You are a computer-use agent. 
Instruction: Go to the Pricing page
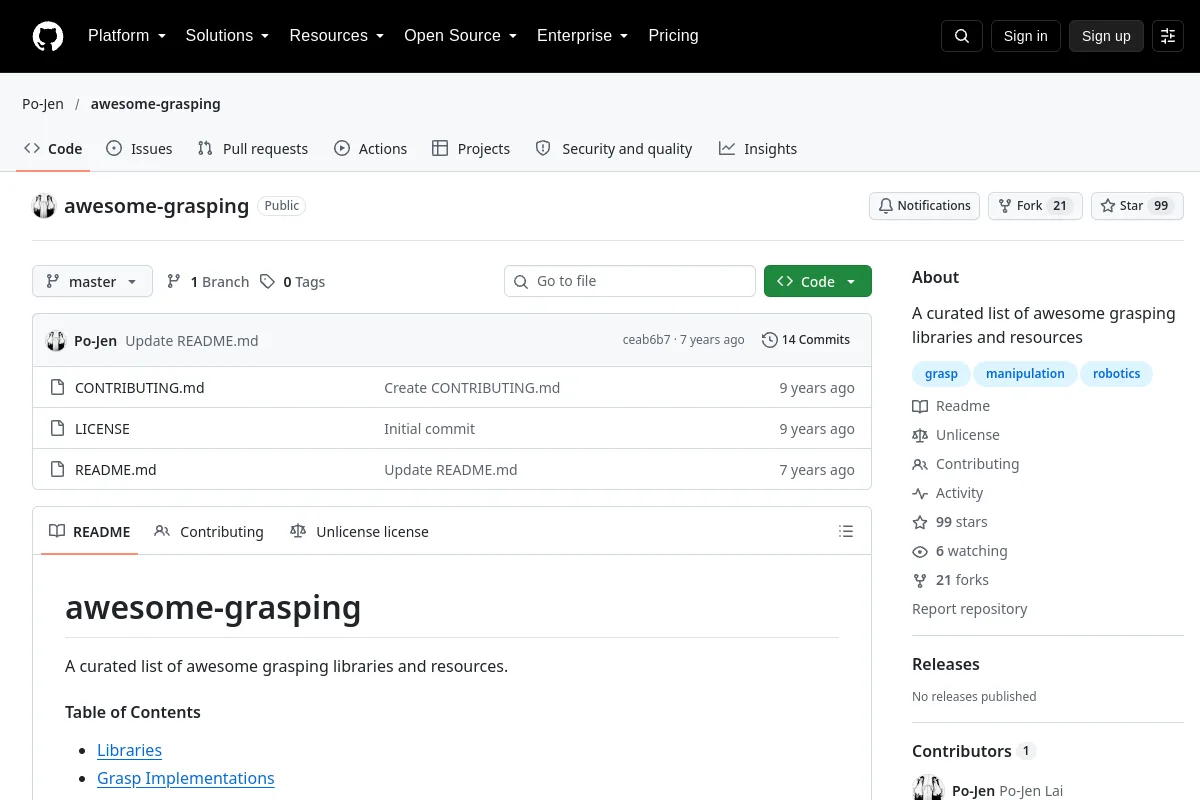coord(673,36)
